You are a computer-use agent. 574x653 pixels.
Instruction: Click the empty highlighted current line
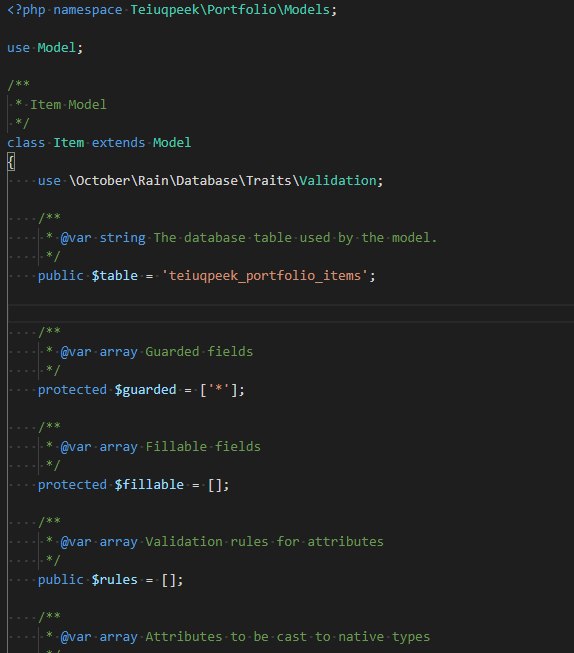pyautogui.click(x=291, y=314)
